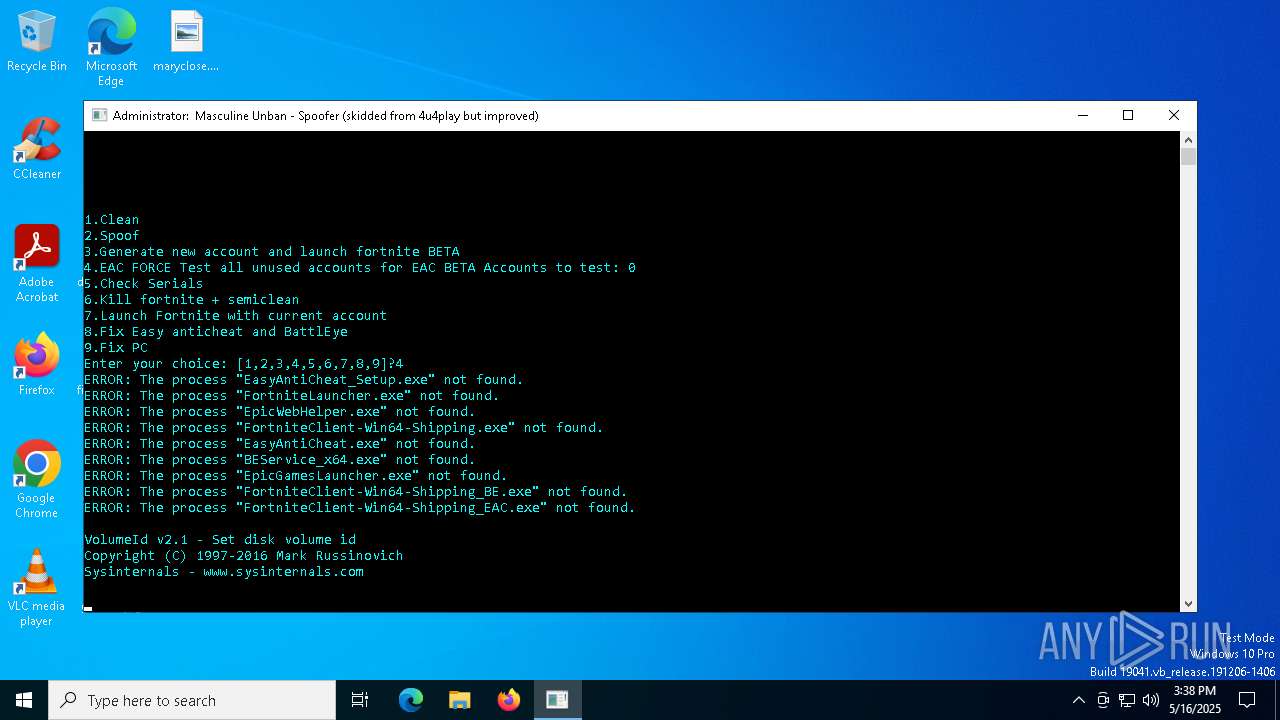The height and width of the screenshot is (720, 1280).
Task: Launch Microsoft Edge from desktop shortcut
Action: [x=111, y=47]
